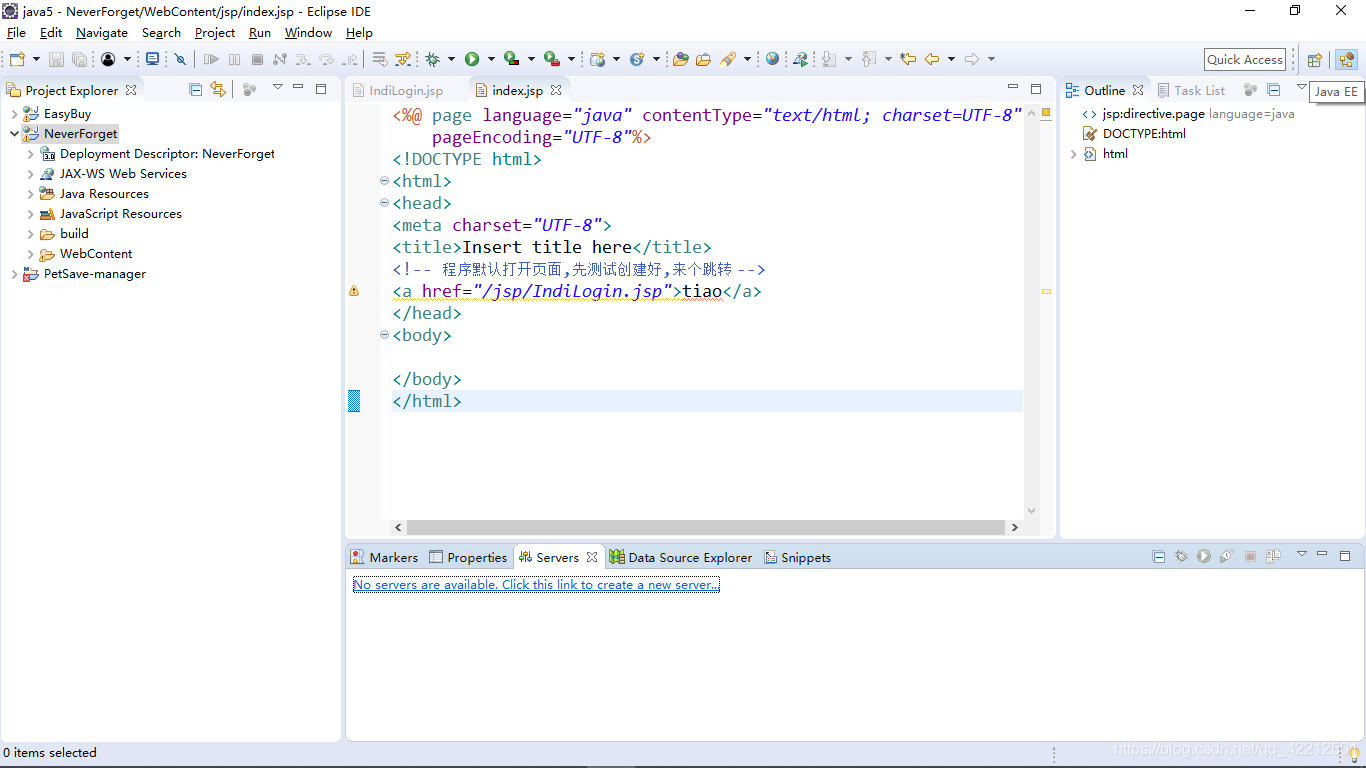Click the debug server icon in Servers view
Image resolution: width=1366 pixels, height=768 pixels.
tap(1181, 557)
